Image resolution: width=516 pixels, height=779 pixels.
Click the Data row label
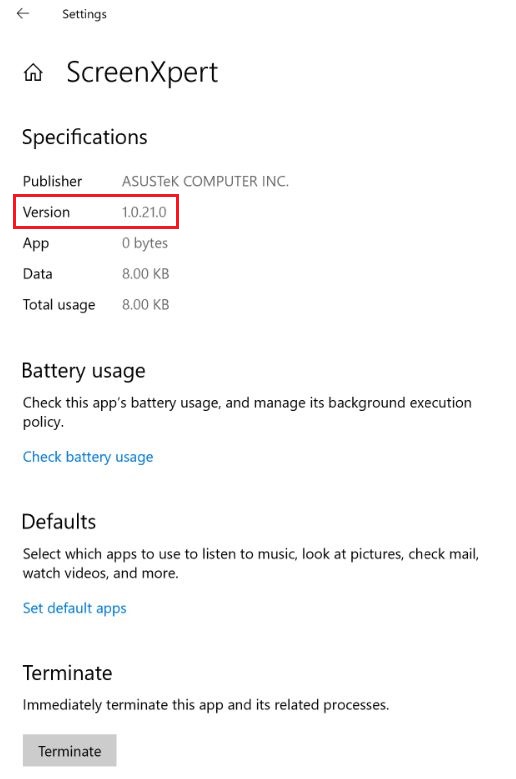37,274
